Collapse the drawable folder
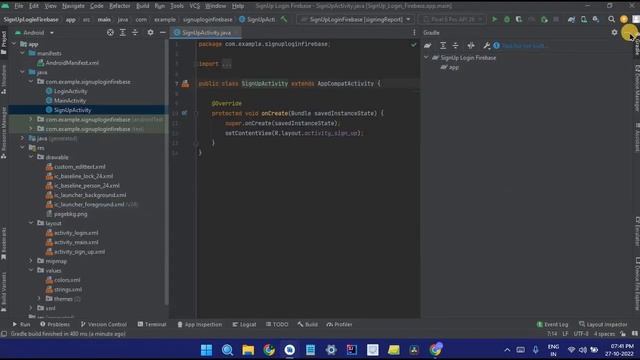Image resolution: width=640 pixels, height=360 pixels. 31,157
